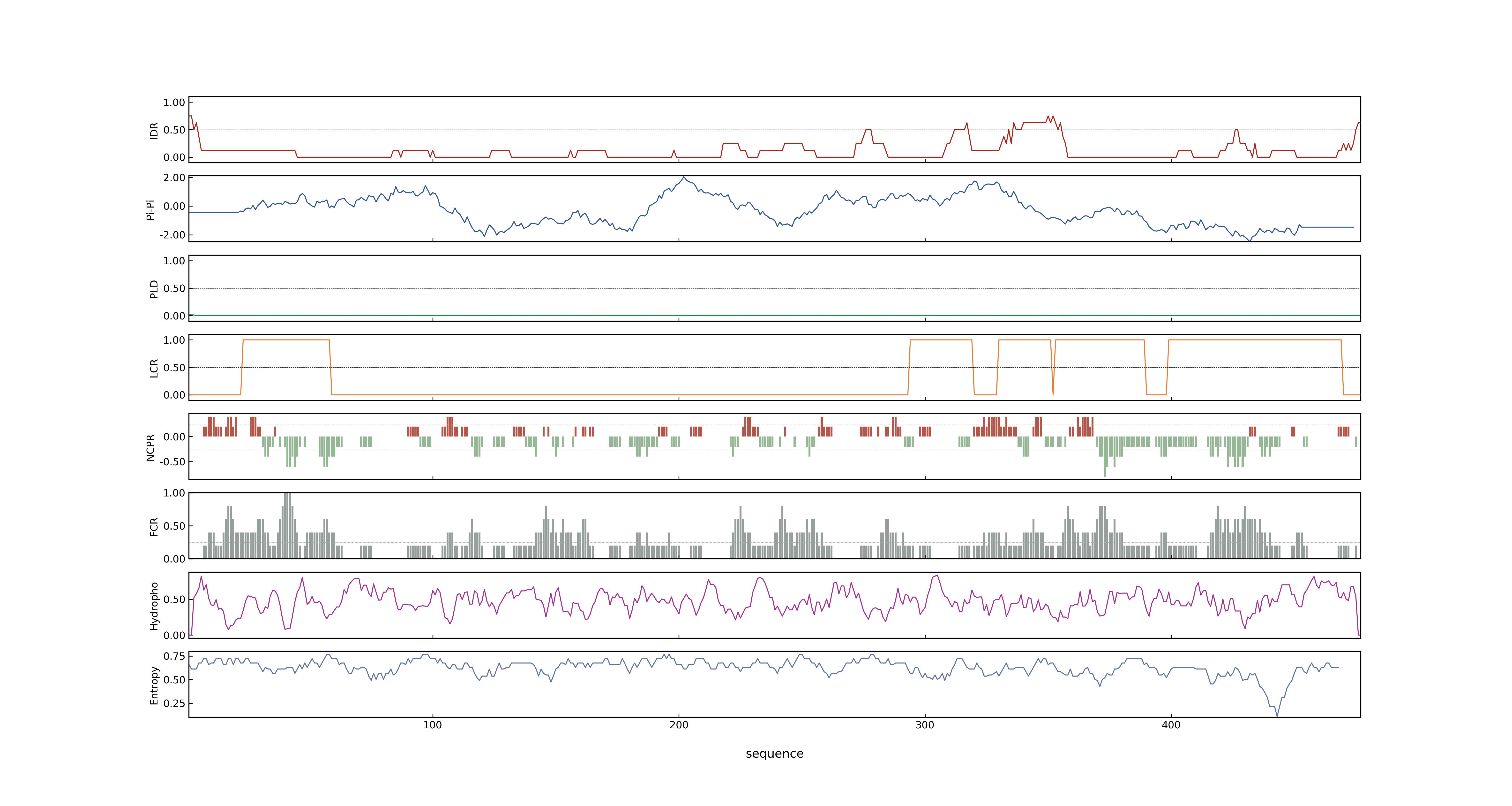
Task: Click the 1.00 tick of IDR panel
Action: 174,103
